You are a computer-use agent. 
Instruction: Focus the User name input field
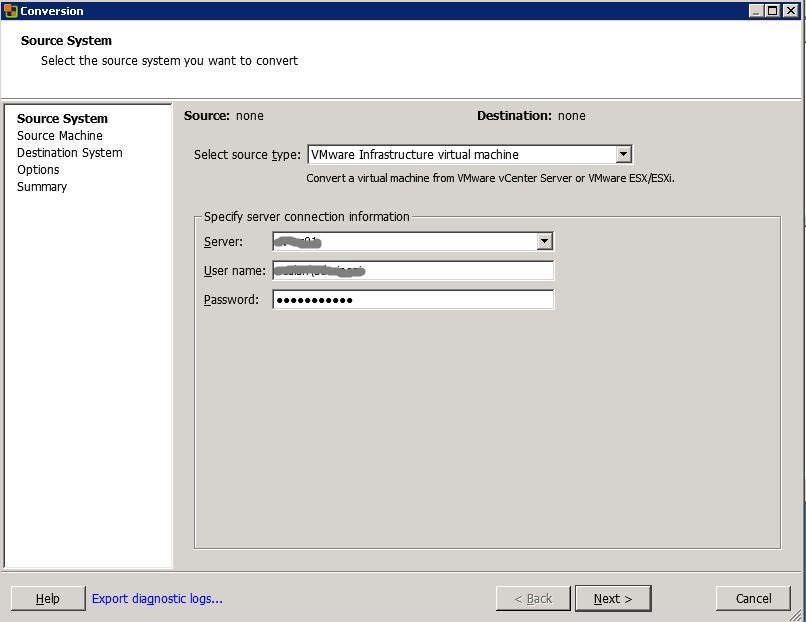tap(413, 270)
